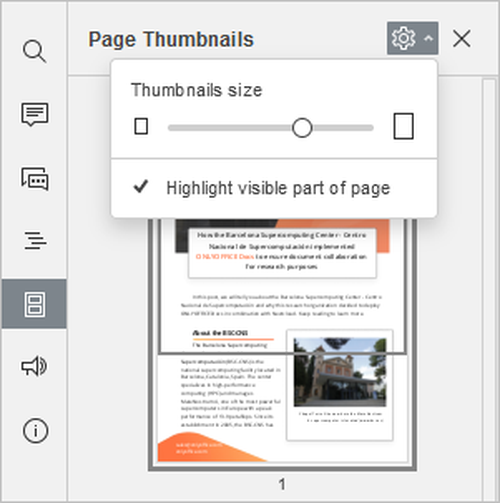Open the Chat panel icon

point(35,179)
